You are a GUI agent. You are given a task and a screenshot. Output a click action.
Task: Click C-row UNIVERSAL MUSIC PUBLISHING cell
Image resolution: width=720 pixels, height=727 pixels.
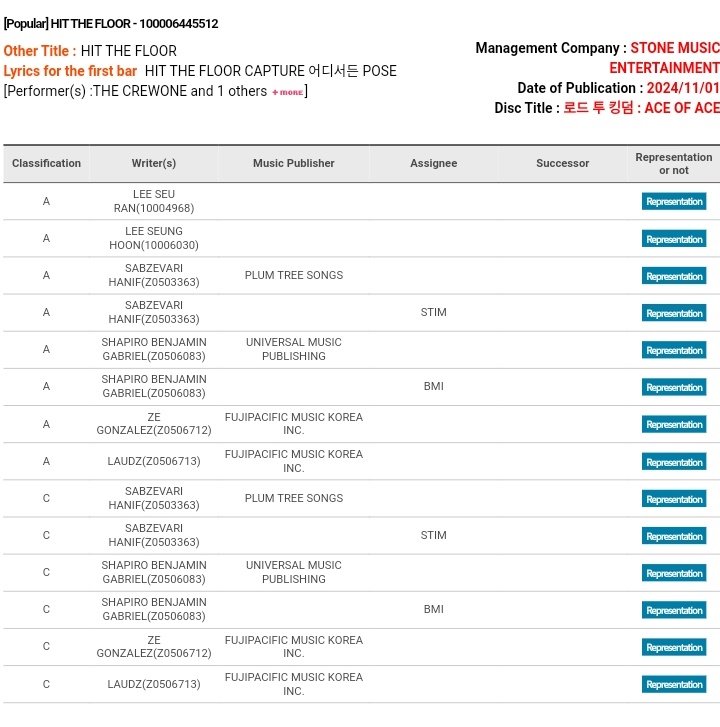(294, 572)
